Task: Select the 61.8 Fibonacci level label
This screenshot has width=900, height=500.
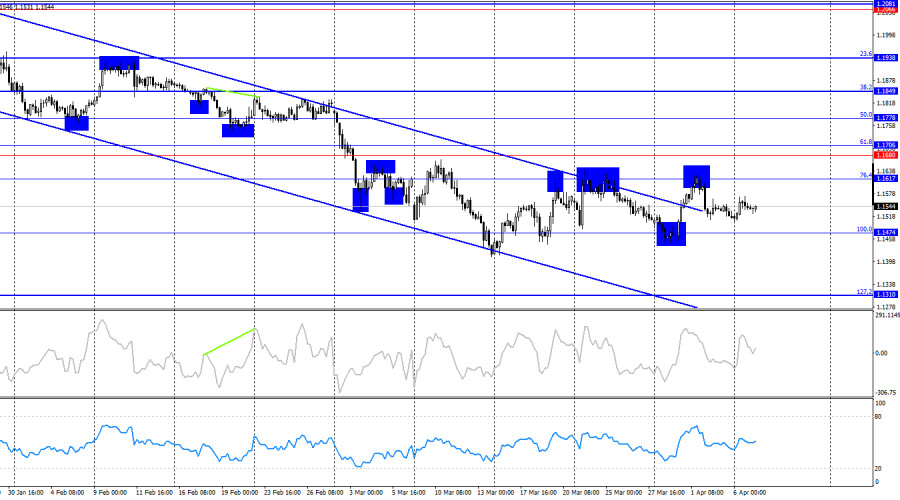Action: pos(866,142)
